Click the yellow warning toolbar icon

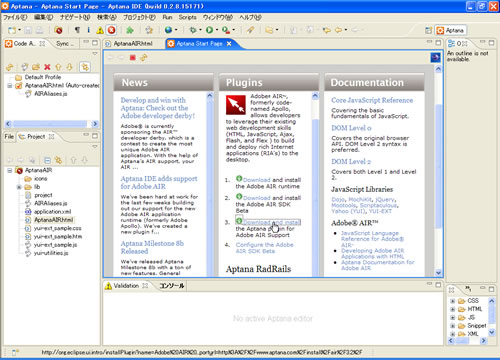[100, 30]
